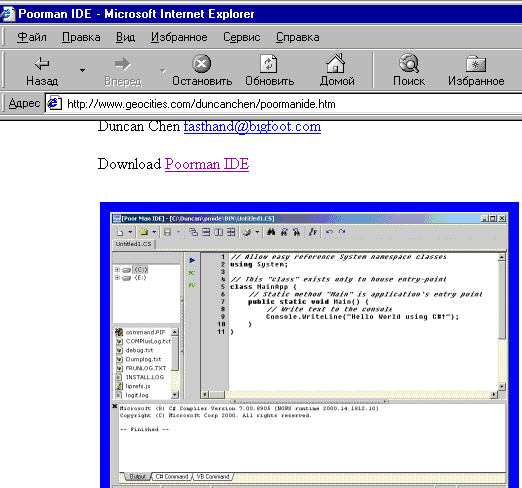Click blue Run triangle beside the code editor
Image resolution: width=522 pixels, height=488 pixels.
192,260
